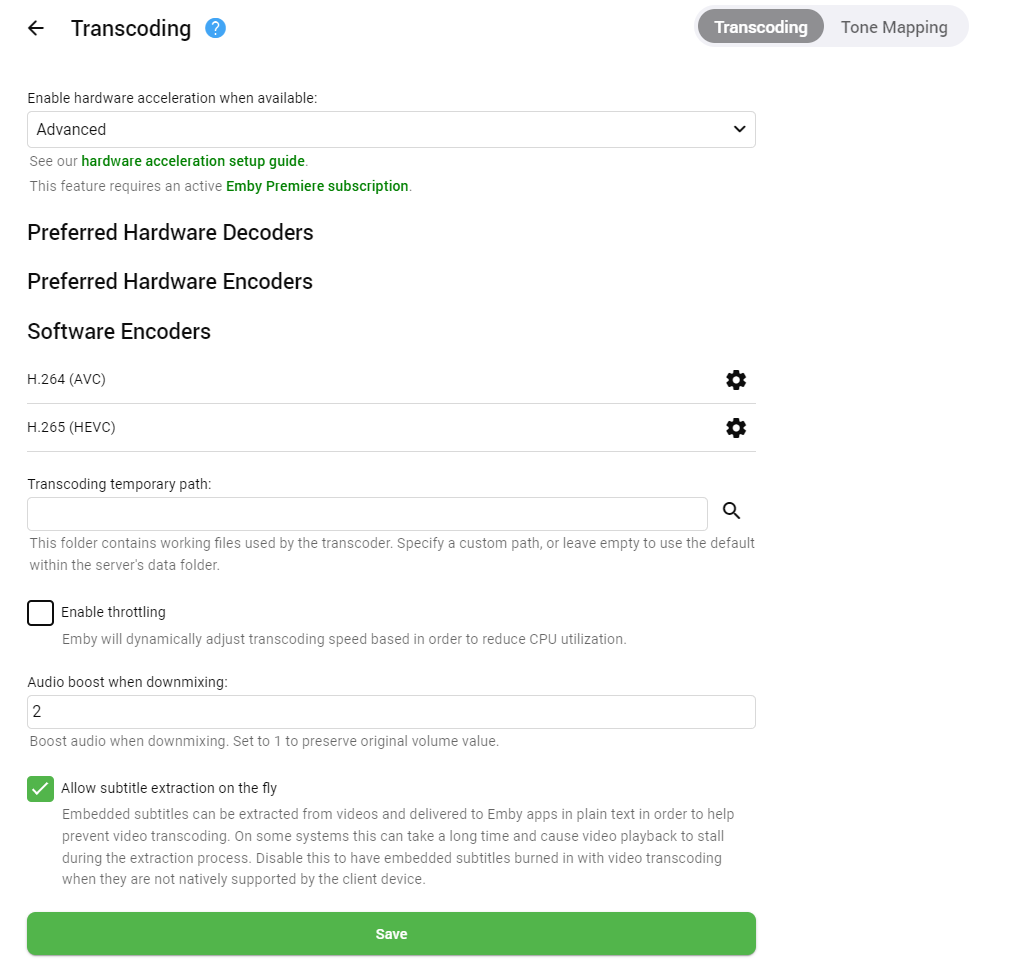Follow the Emby Premiere subscription link

click(x=317, y=186)
